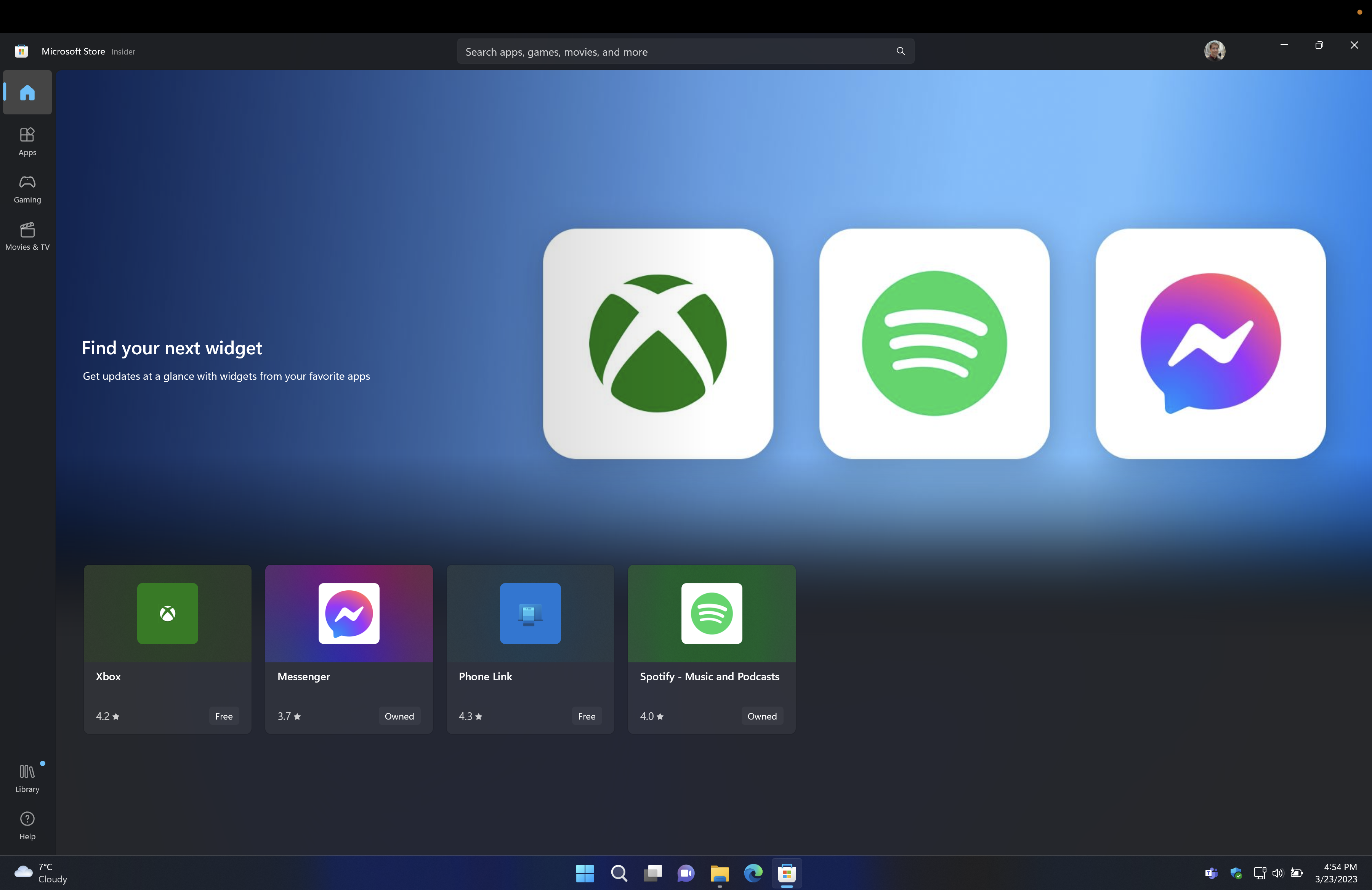Screen dimensions: 1372x890
Task: Open the user profile avatar
Action: [x=1215, y=51]
